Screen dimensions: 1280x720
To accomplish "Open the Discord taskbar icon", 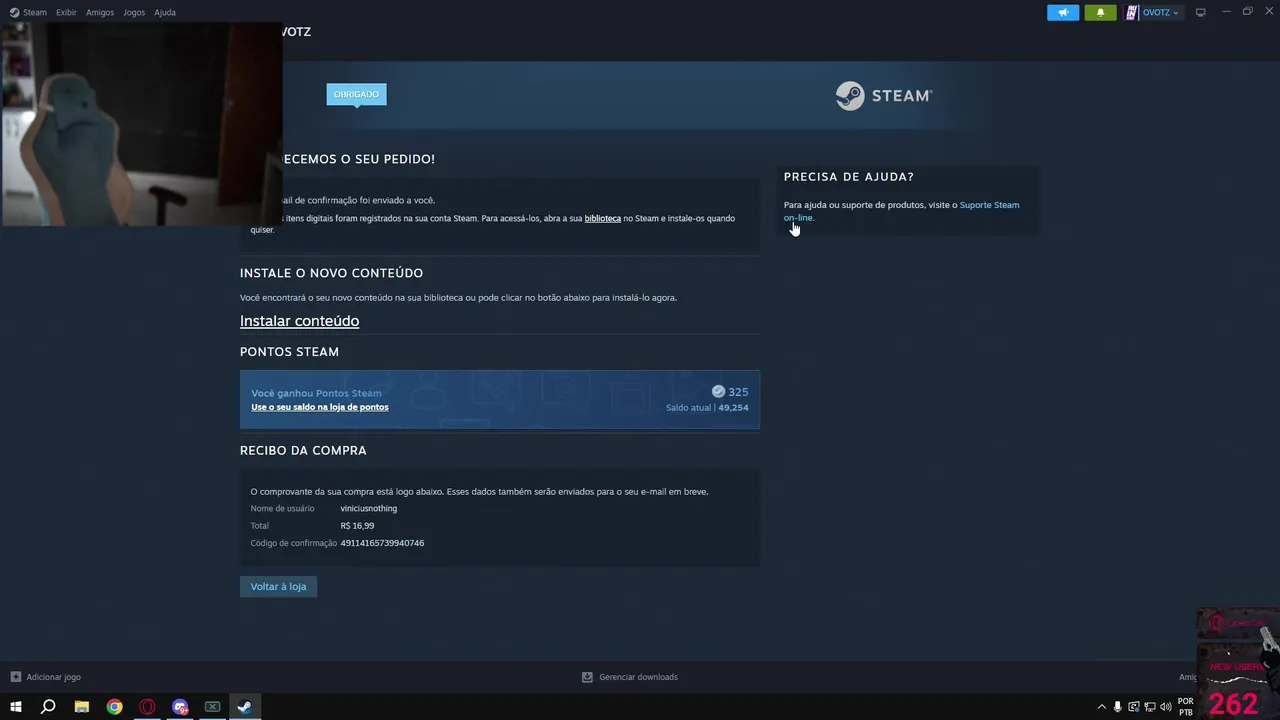I will pyautogui.click(x=180, y=707).
